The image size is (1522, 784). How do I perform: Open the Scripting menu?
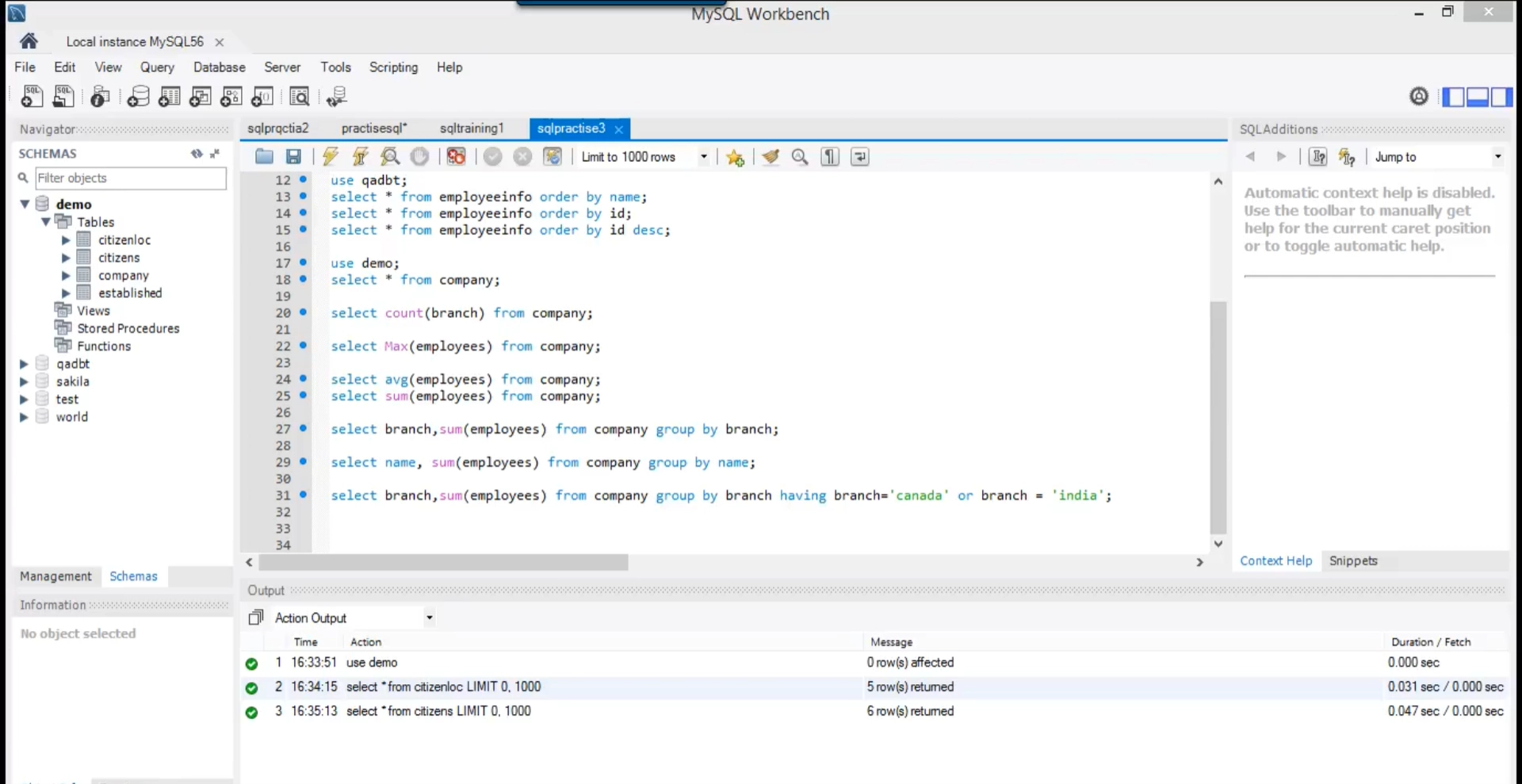(393, 67)
